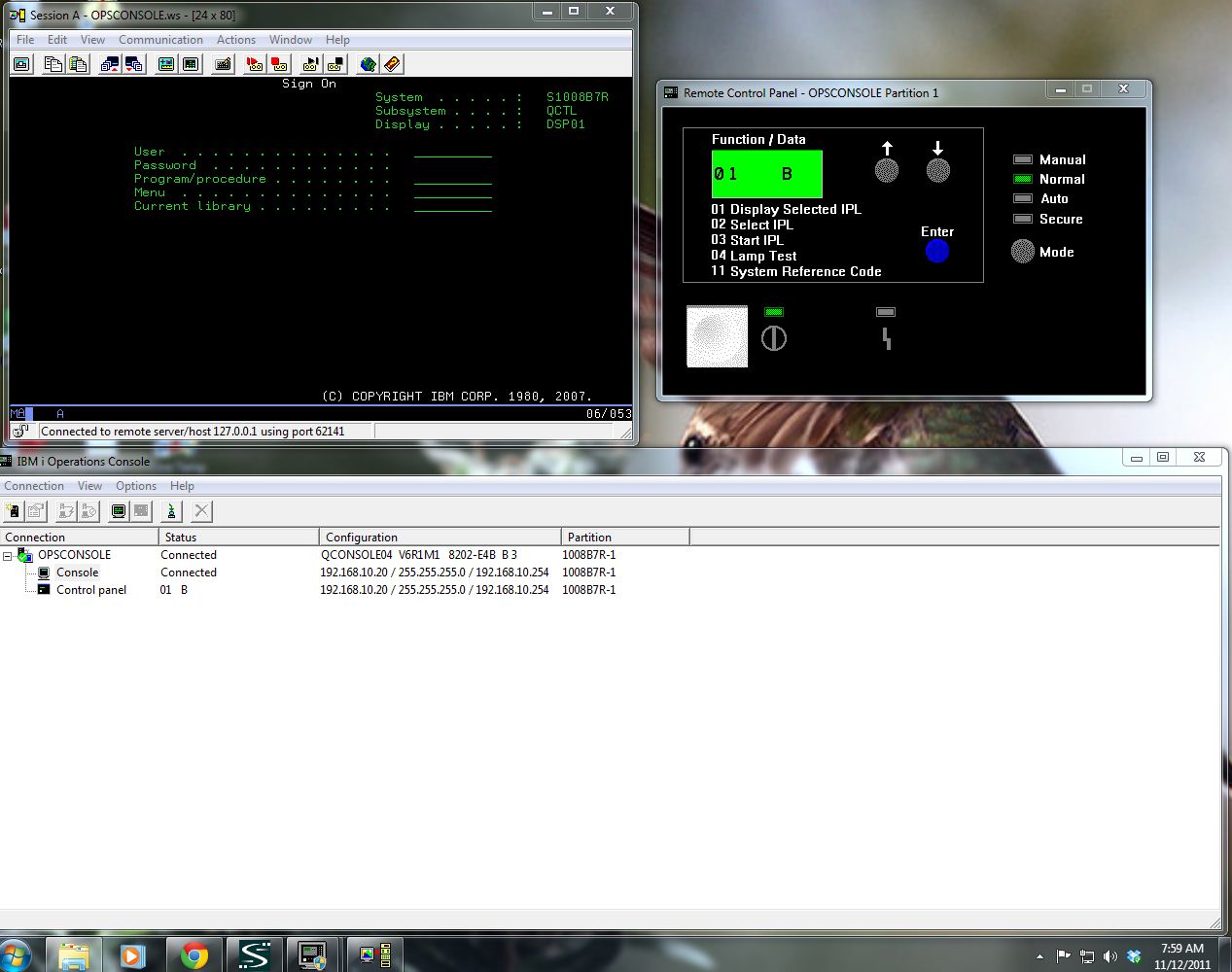Open the world/web browser icon in Session A toolbar

[368, 63]
